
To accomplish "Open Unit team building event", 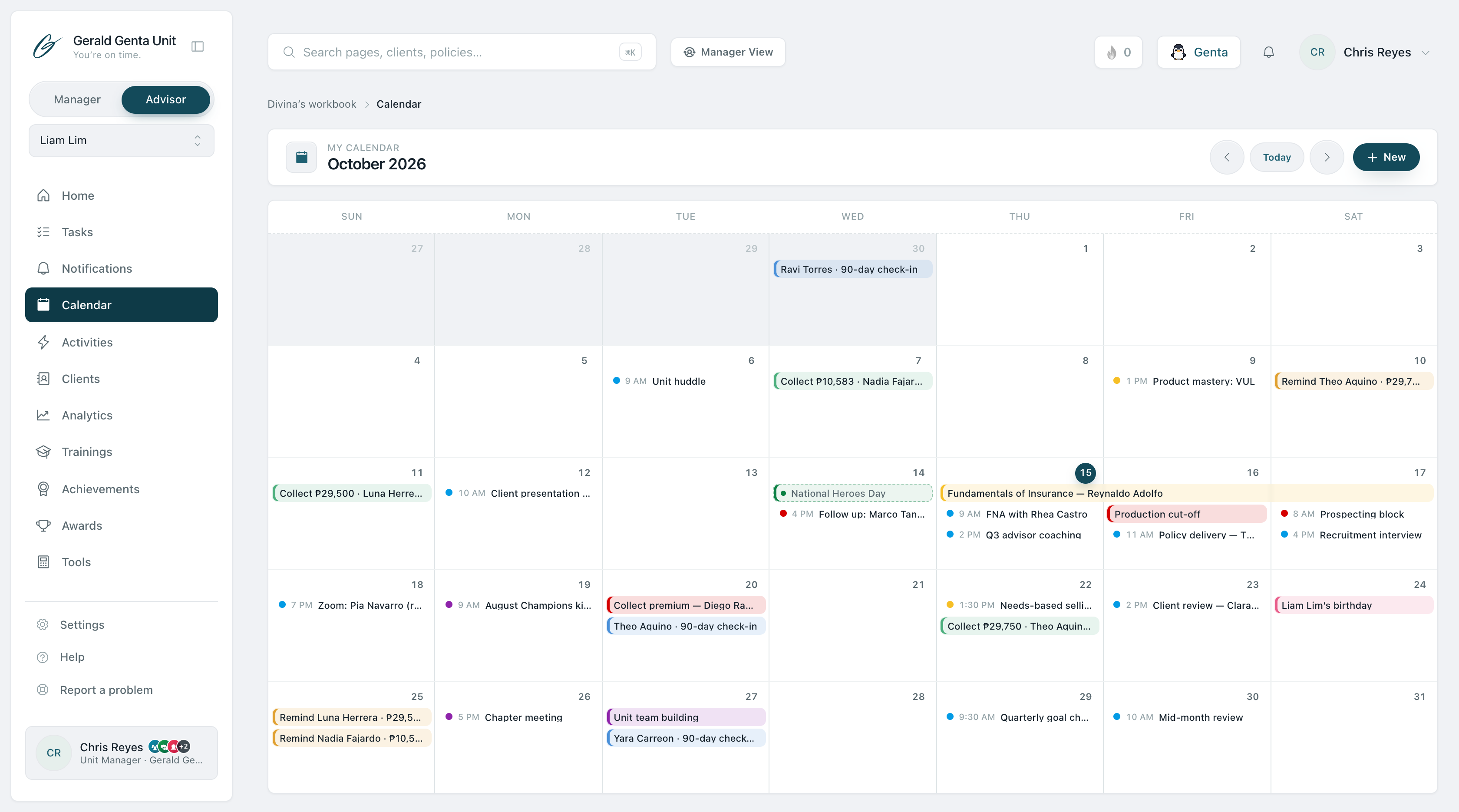I will (686, 717).
